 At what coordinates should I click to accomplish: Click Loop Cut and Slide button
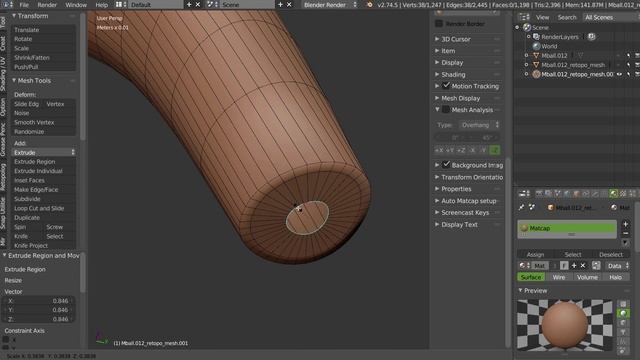pos(43,209)
